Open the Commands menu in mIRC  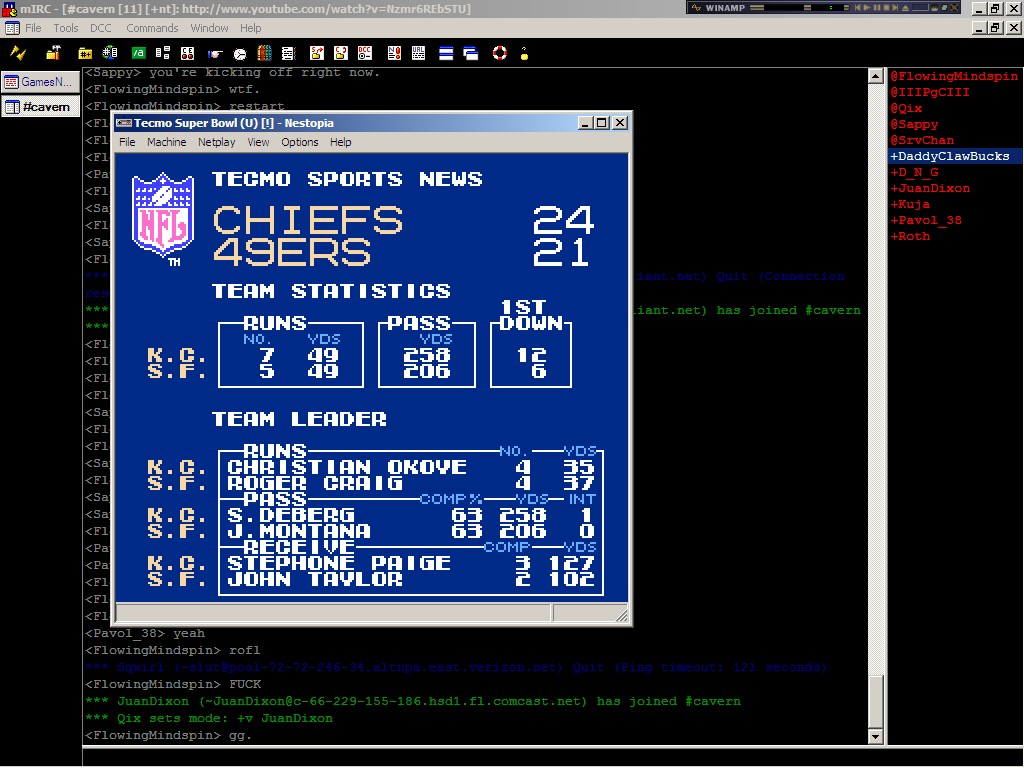152,28
